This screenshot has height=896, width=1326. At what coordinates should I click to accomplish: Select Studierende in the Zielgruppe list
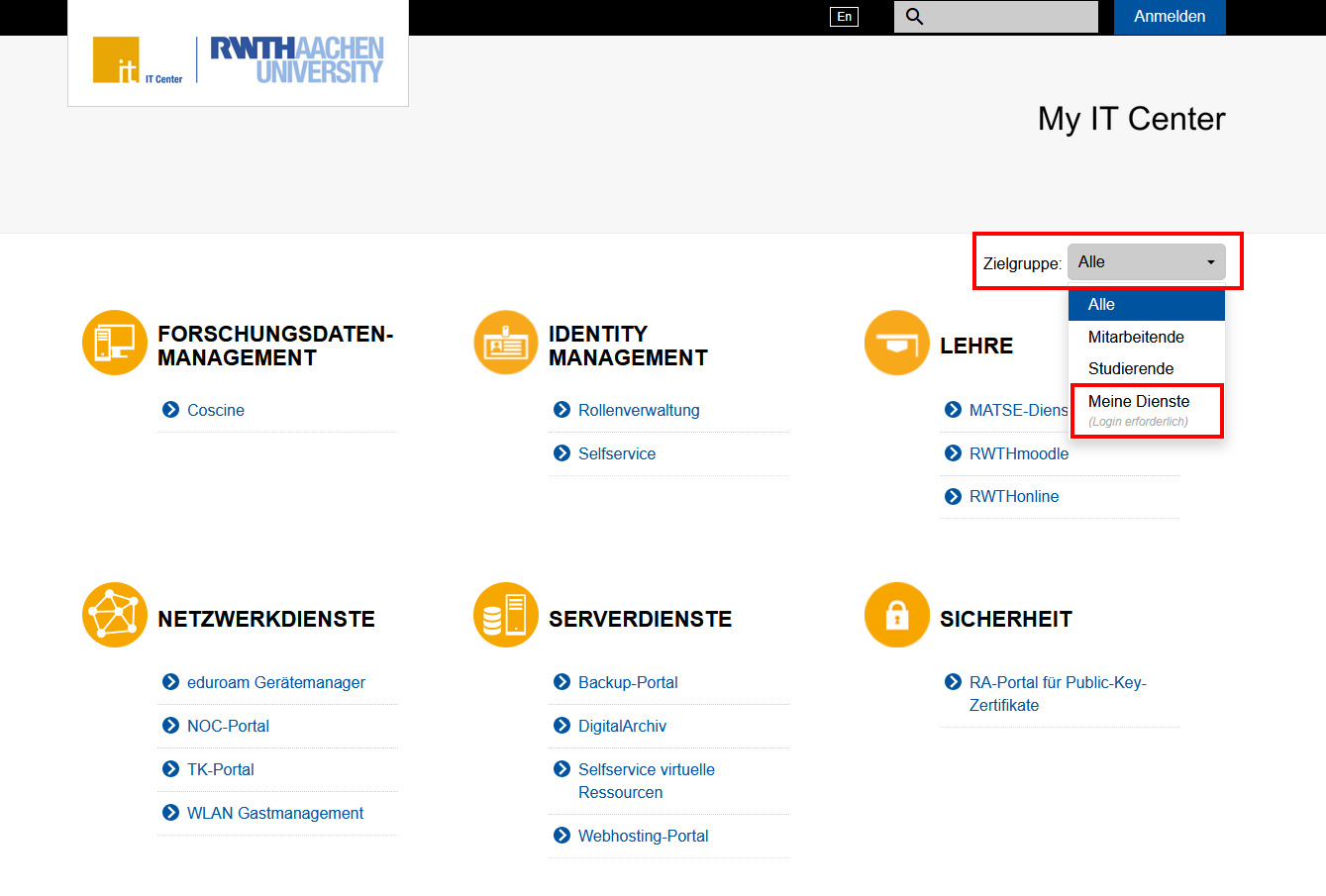(x=1130, y=368)
